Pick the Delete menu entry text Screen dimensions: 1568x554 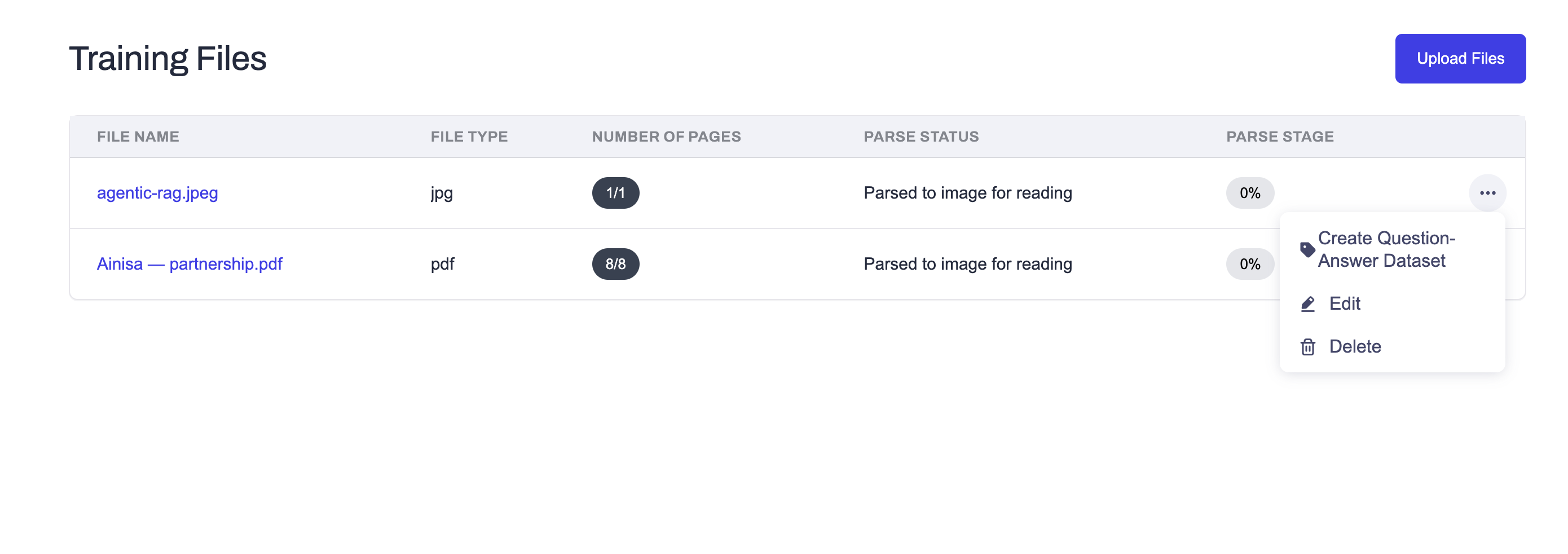(x=1354, y=347)
